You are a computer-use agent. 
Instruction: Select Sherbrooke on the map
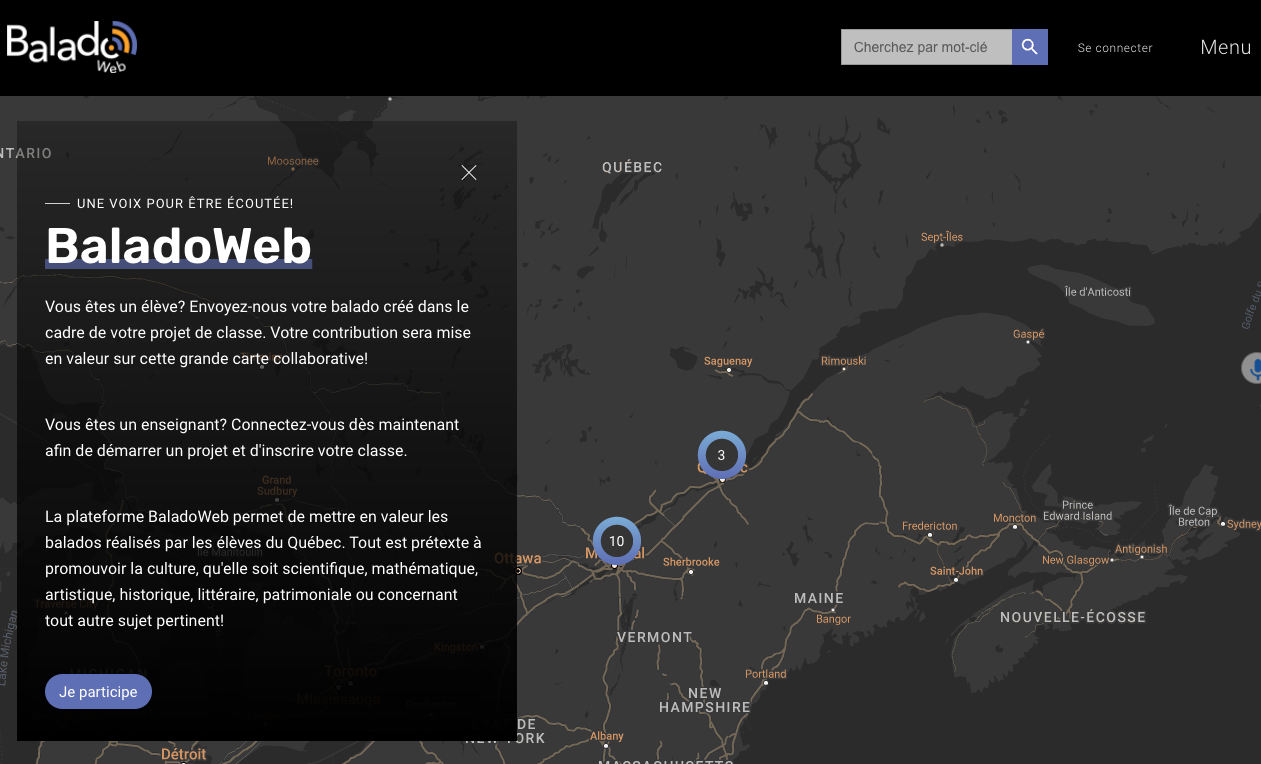tap(691, 562)
